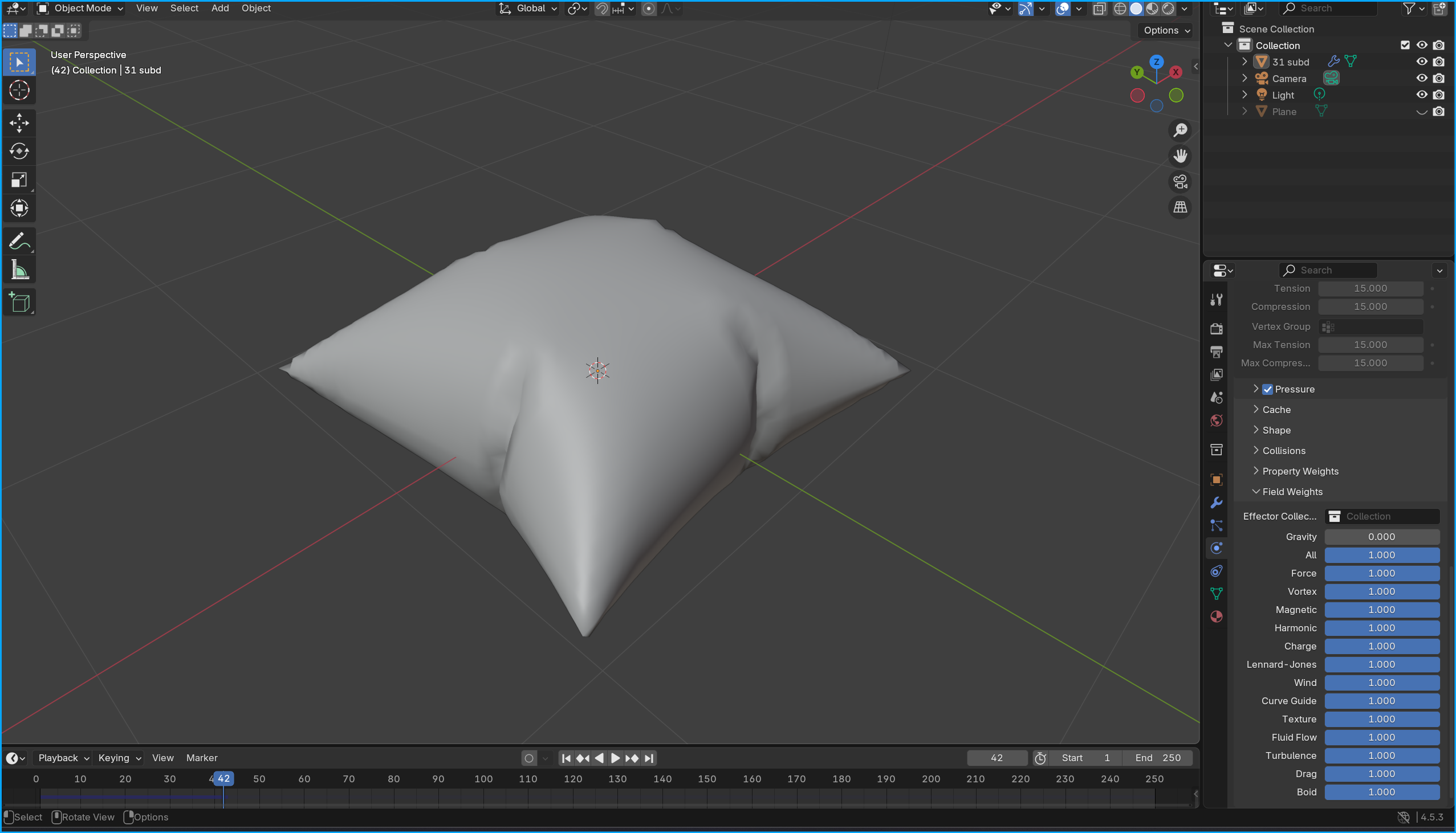Image resolution: width=1456 pixels, height=833 pixels.
Task: Show the hidden Plane object
Action: click(x=1422, y=112)
